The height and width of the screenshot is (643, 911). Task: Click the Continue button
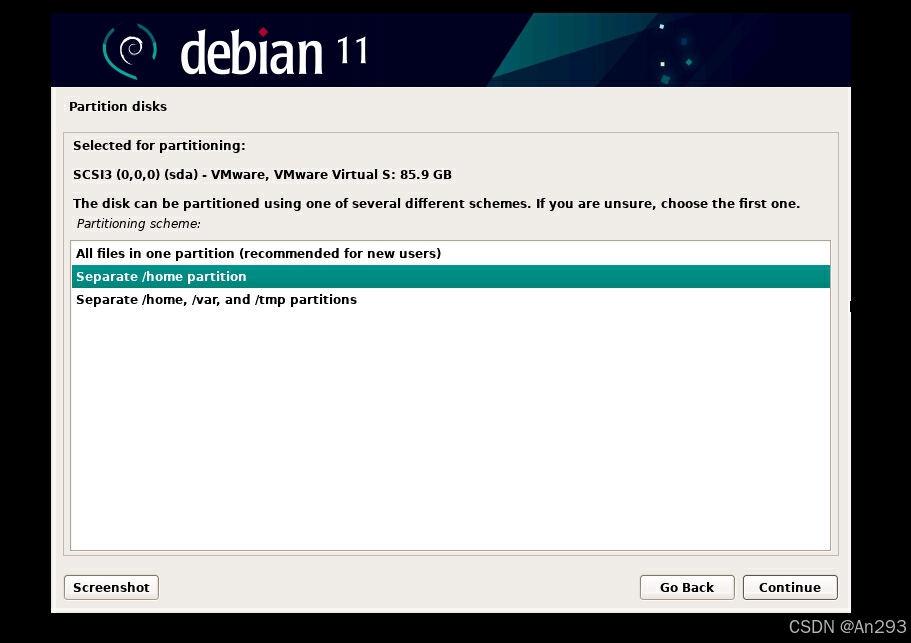click(790, 587)
